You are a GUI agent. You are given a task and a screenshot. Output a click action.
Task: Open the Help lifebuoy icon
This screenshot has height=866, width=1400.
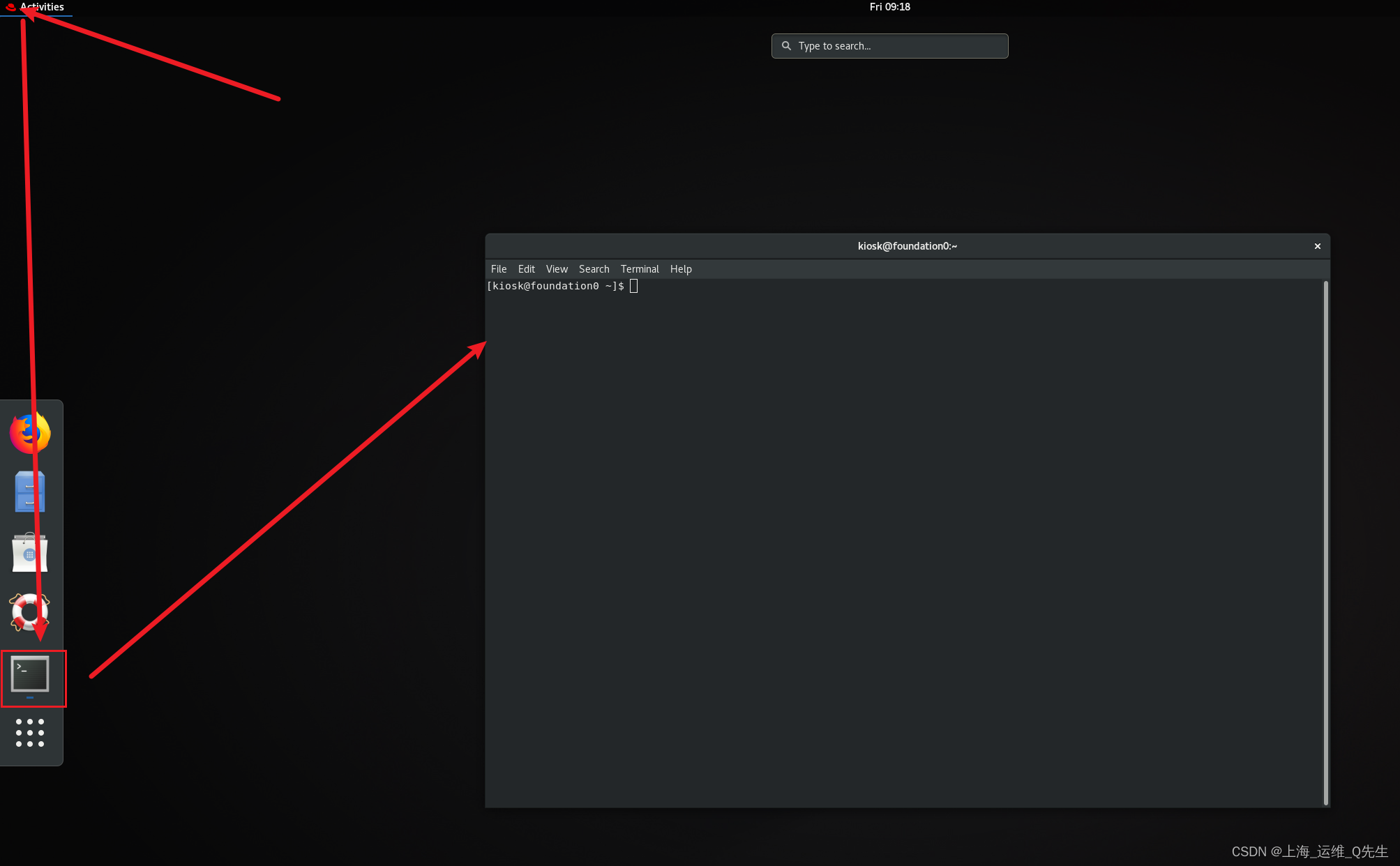pos(30,612)
